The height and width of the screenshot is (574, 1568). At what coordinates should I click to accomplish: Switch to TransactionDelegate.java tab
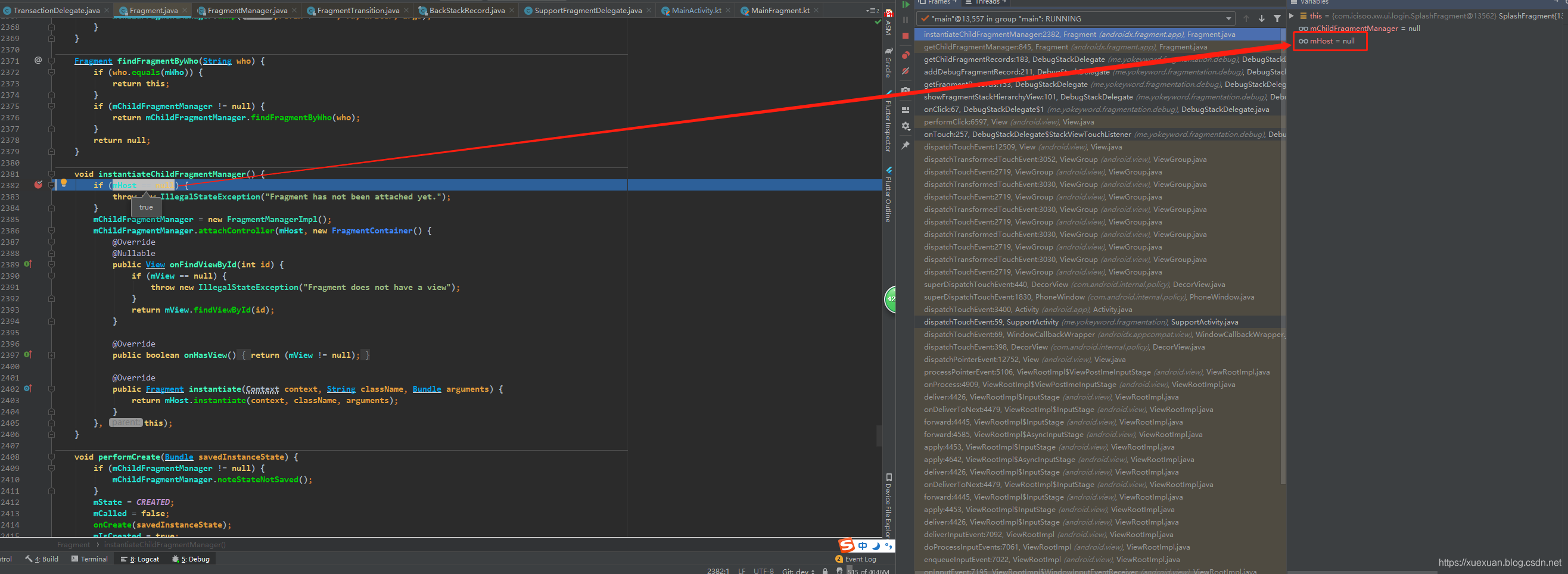(x=56, y=10)
